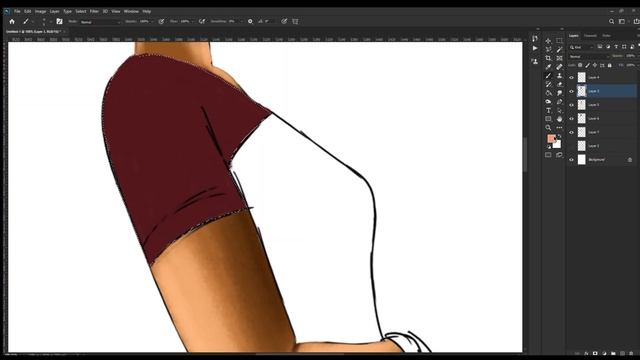Select the Brush tool in toolbox
The width and height of the screenshot is (640, 360).
coord(548,76)
